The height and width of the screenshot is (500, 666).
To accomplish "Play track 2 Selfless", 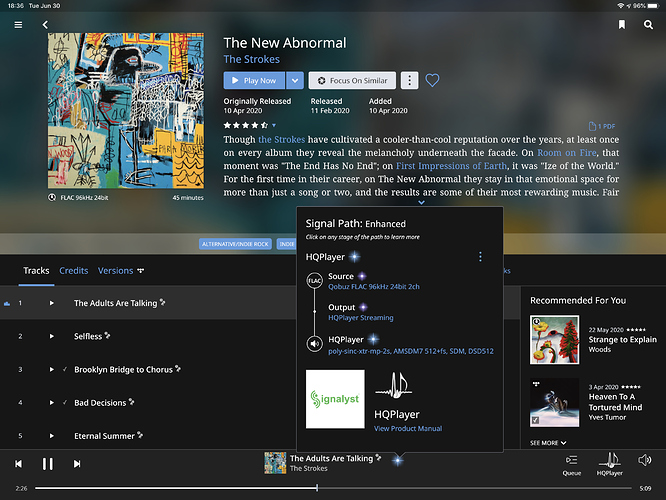I will [52, 336].
